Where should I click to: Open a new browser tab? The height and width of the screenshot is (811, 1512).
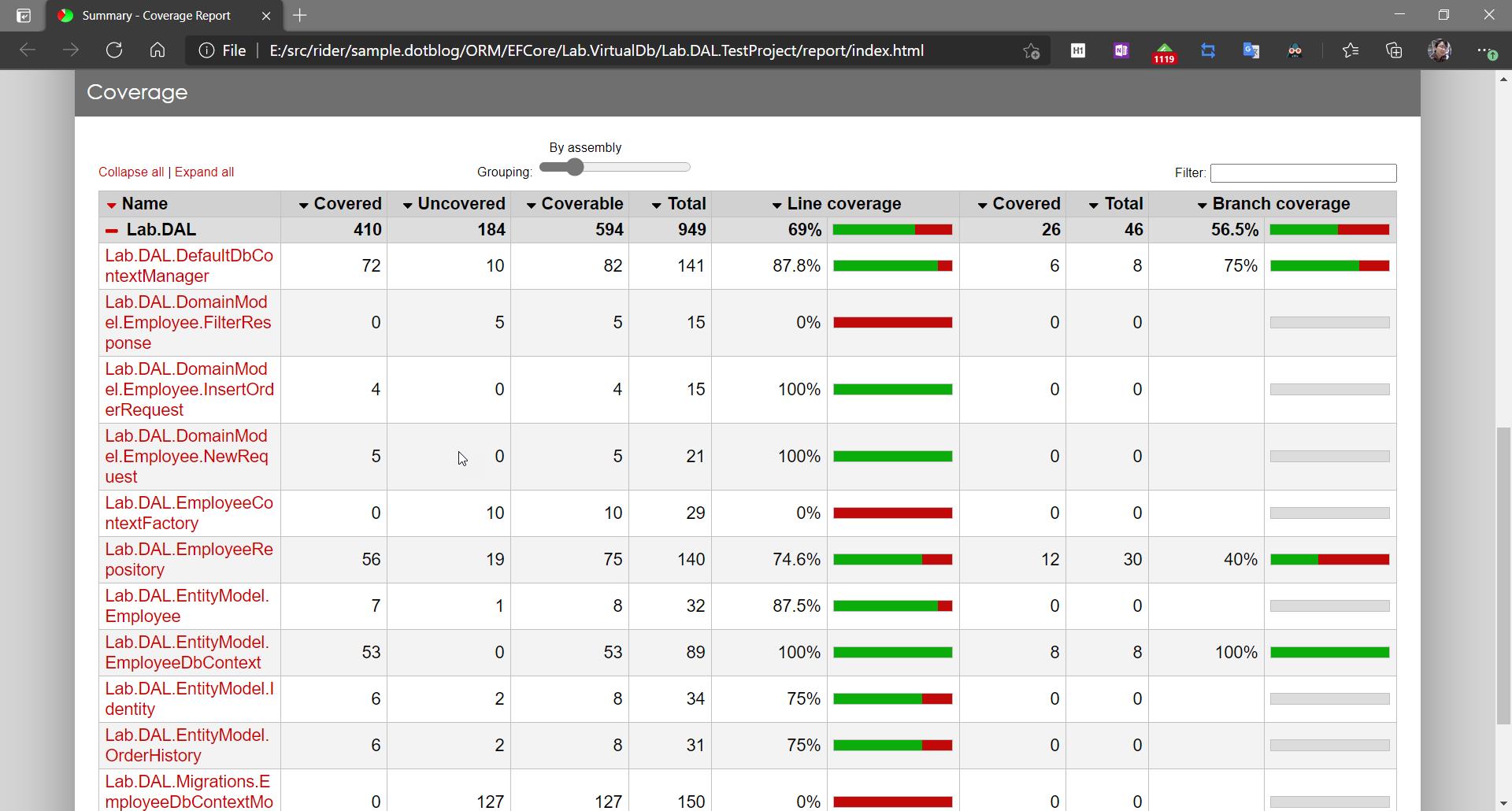click(x=300, y=15)
